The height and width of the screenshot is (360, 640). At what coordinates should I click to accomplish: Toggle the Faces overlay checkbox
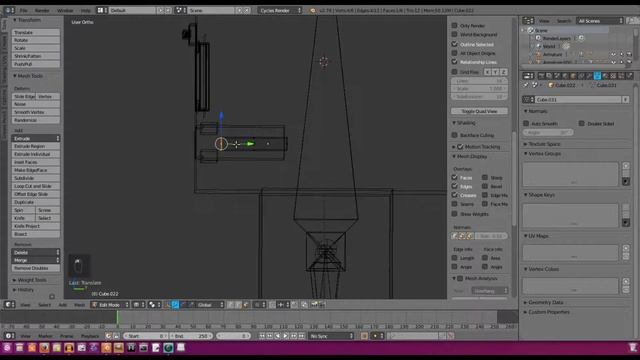click(454, 178)
